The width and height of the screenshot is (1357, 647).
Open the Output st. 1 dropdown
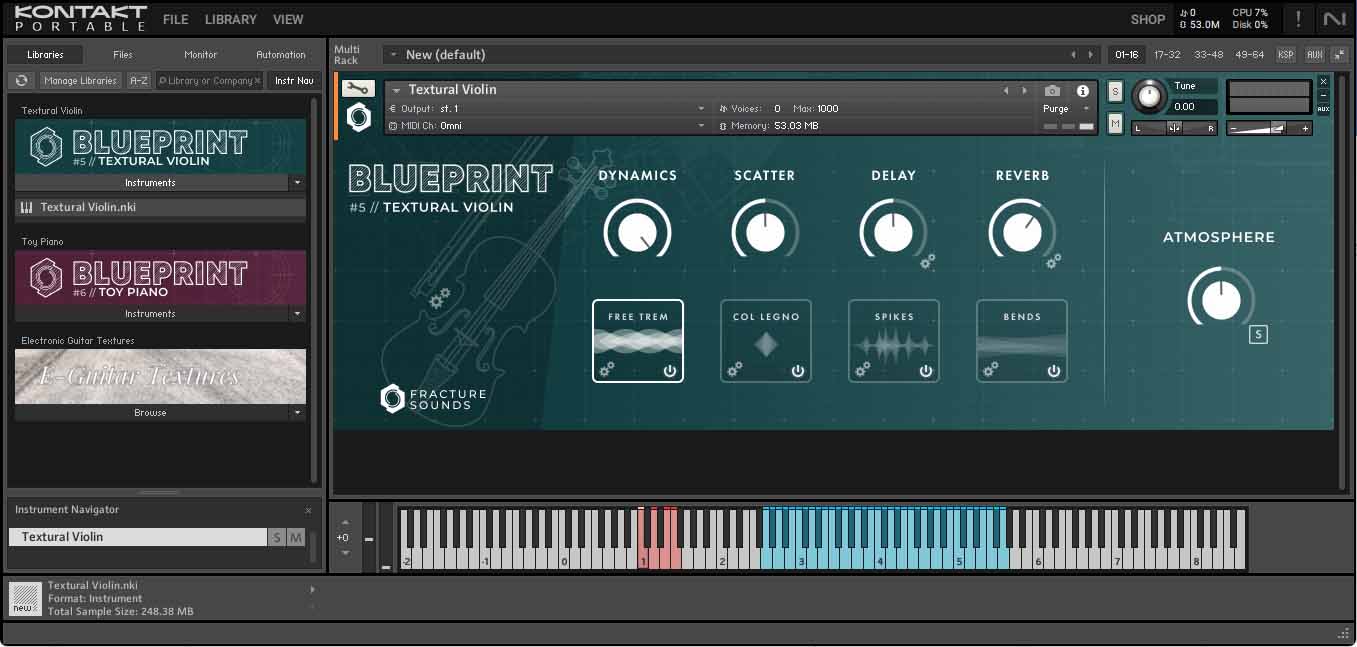tap(701, 108)
